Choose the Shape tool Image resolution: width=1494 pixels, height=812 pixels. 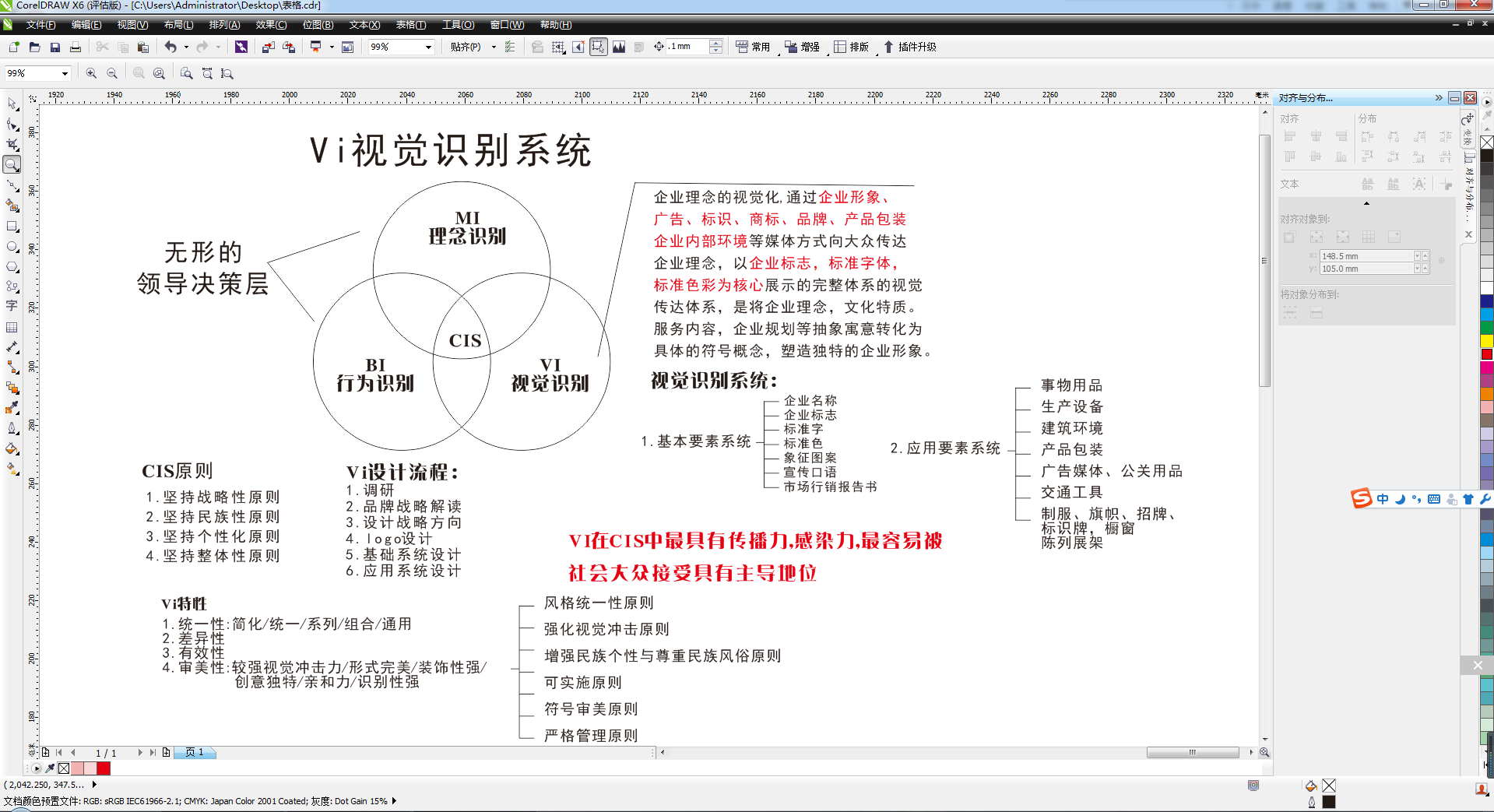[12, 125]
